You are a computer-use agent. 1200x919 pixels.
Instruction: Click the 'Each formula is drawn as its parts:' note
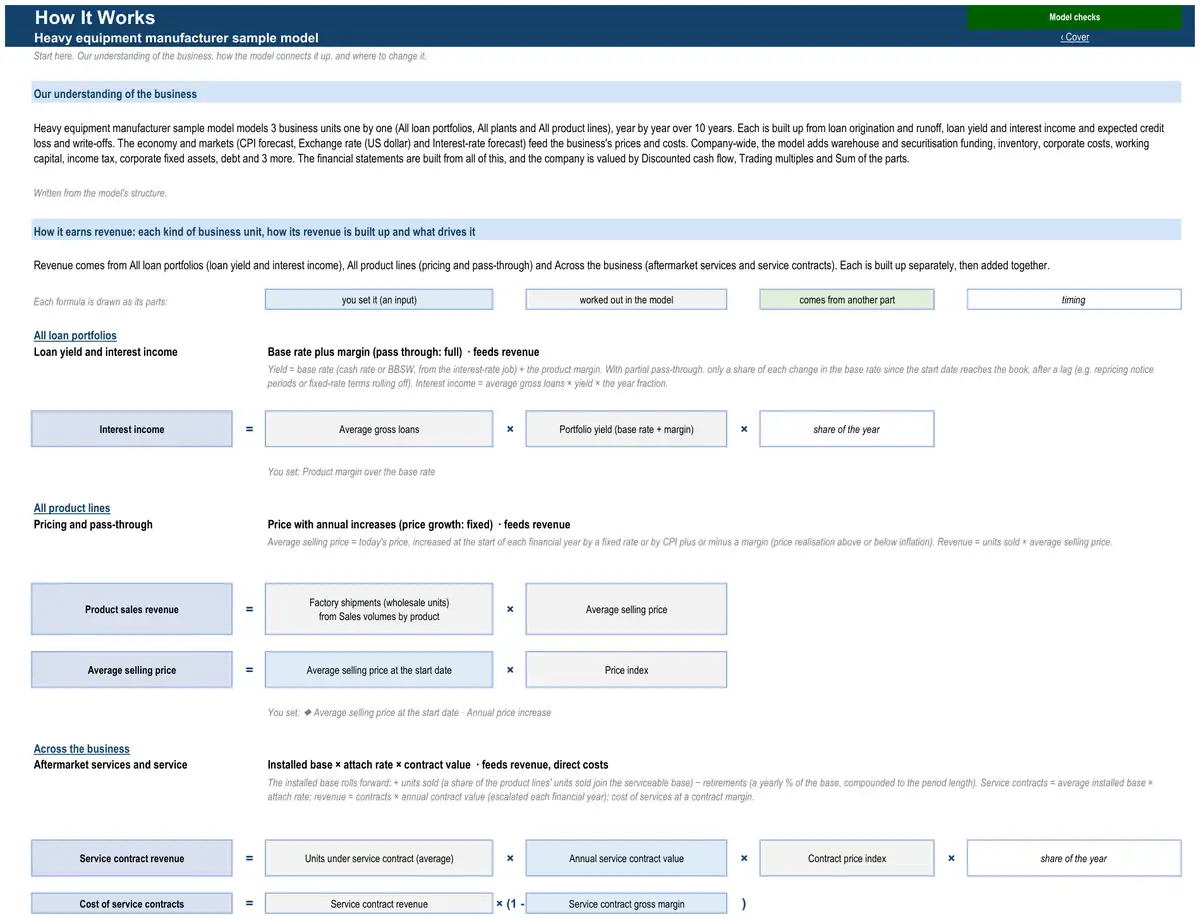click(101, 301)
